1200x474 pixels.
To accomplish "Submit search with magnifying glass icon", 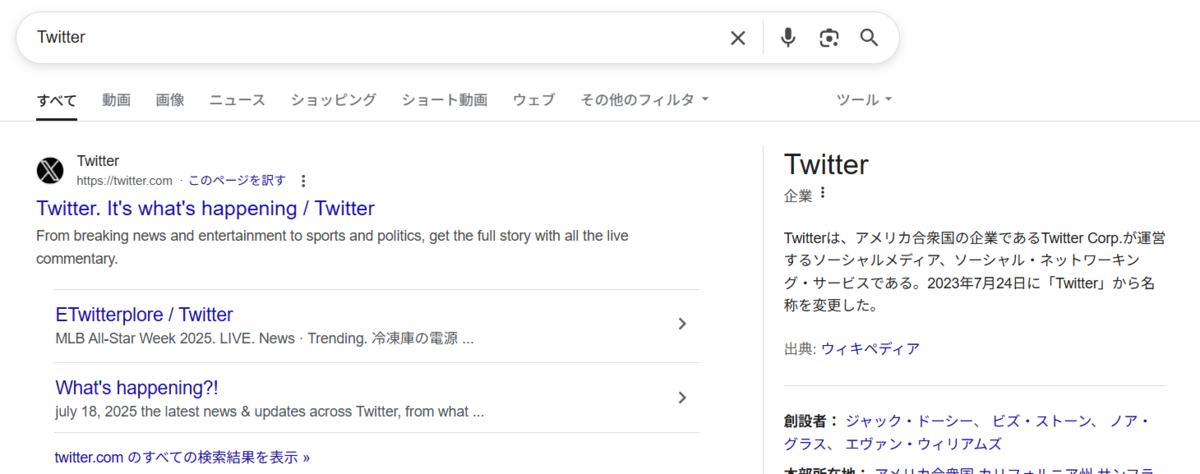I will pos(869,38).
